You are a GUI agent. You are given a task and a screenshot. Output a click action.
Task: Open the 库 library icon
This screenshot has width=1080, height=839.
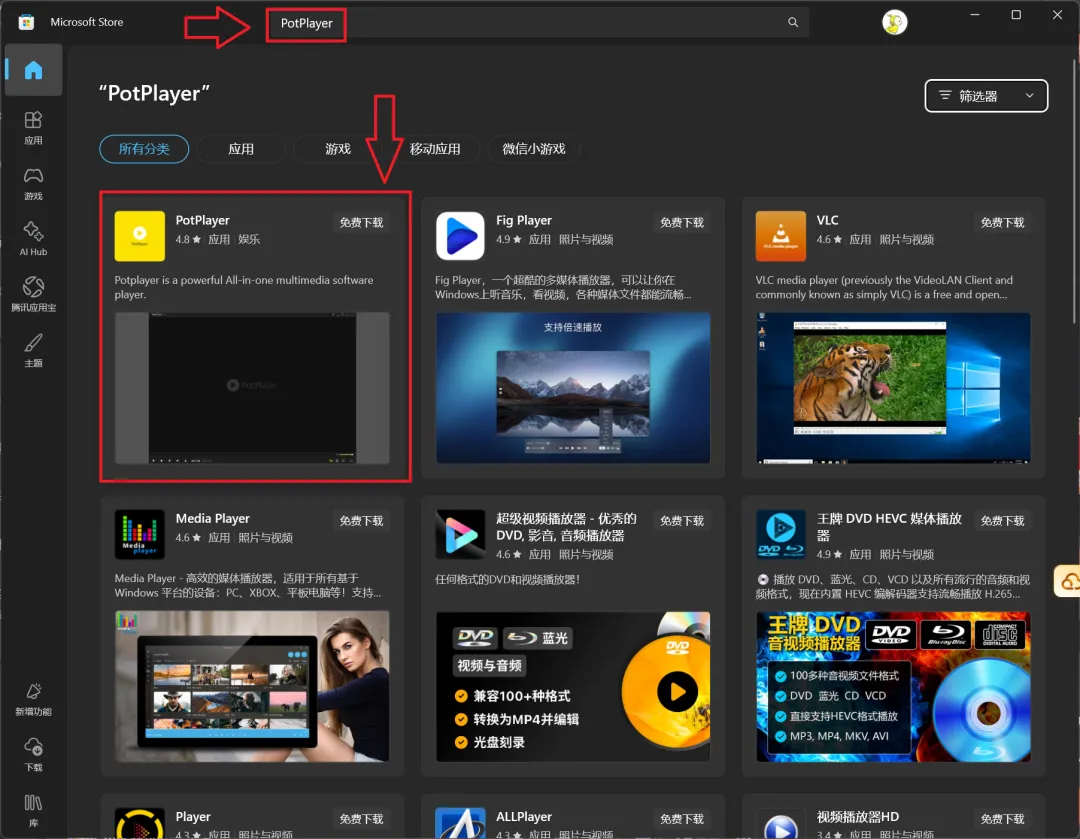pos(33,811)
